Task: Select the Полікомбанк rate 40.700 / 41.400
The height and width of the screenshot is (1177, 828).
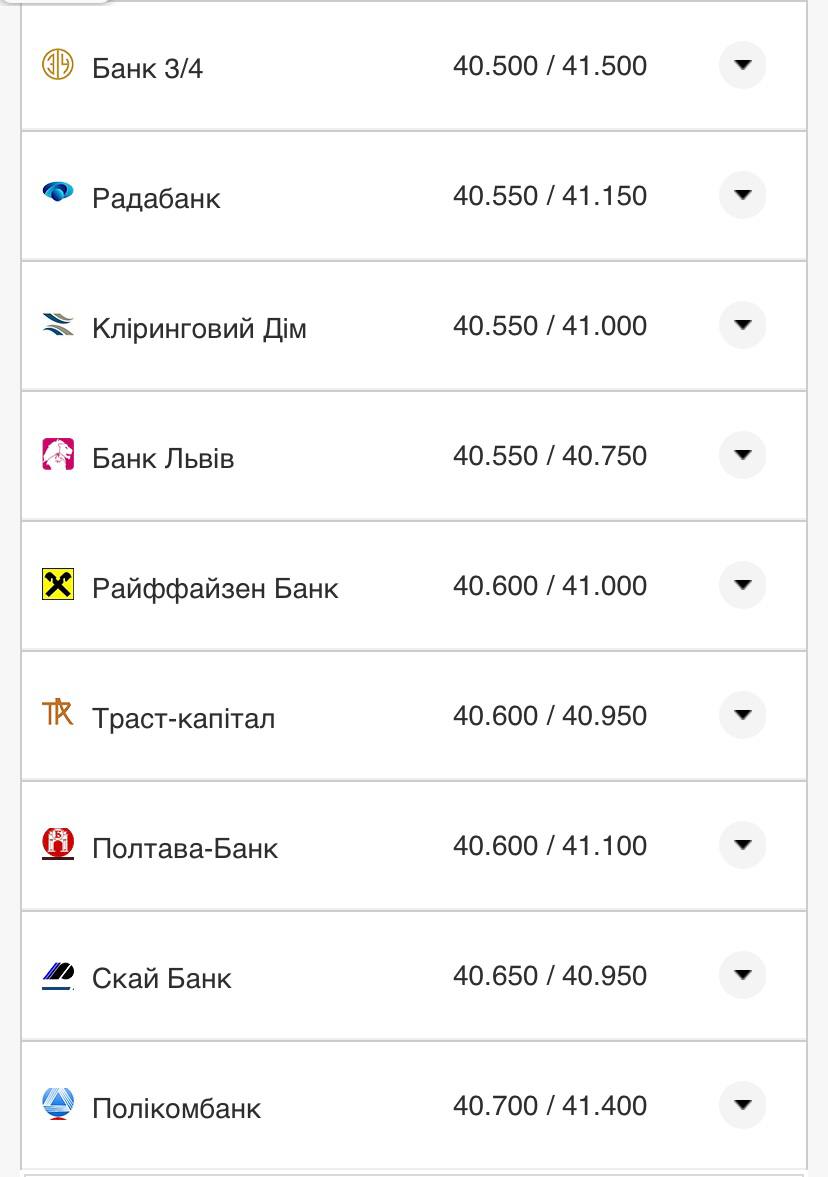Action: point(549,1106)
